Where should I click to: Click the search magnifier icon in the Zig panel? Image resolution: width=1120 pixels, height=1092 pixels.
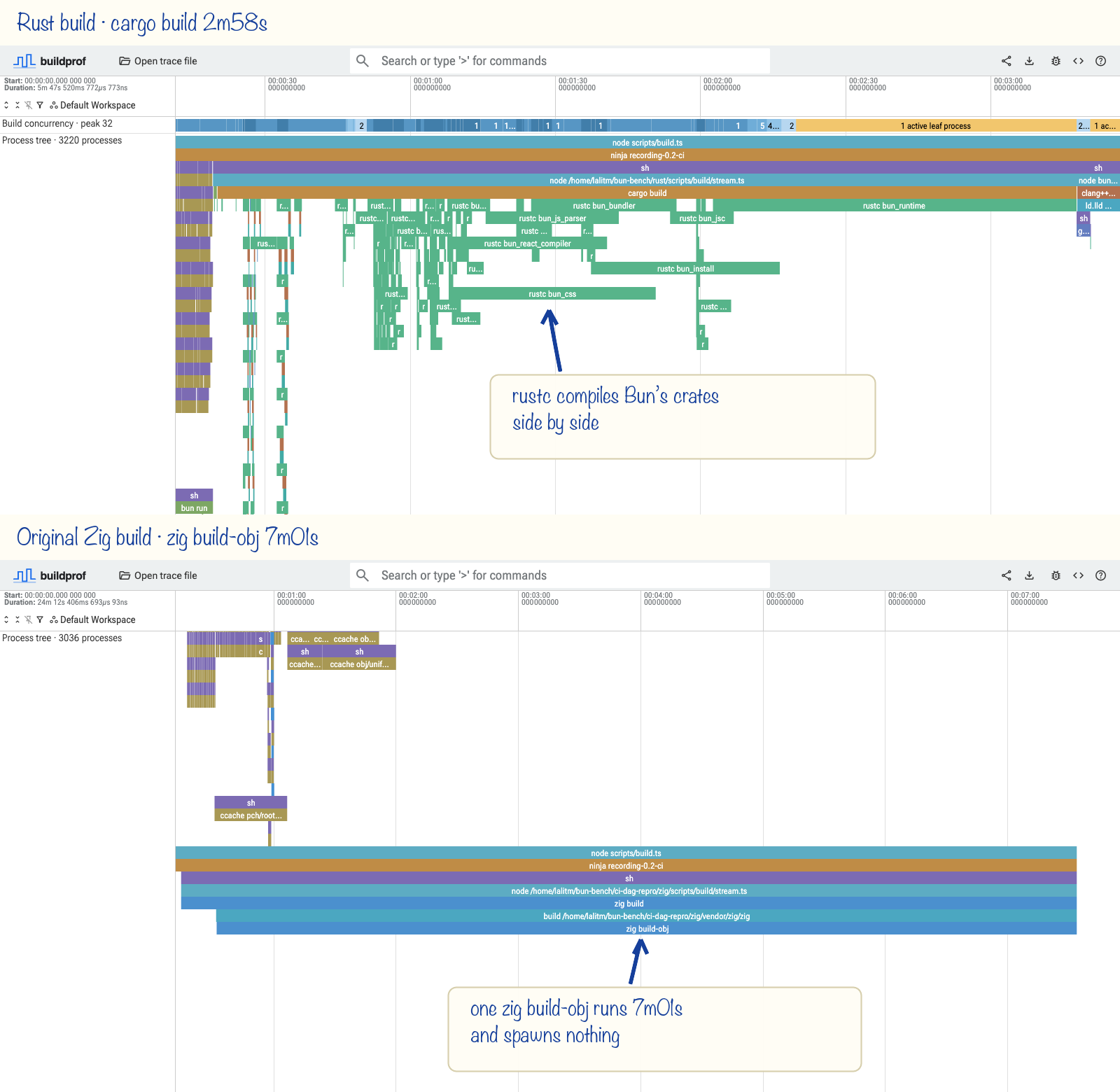tap(363, 575)
